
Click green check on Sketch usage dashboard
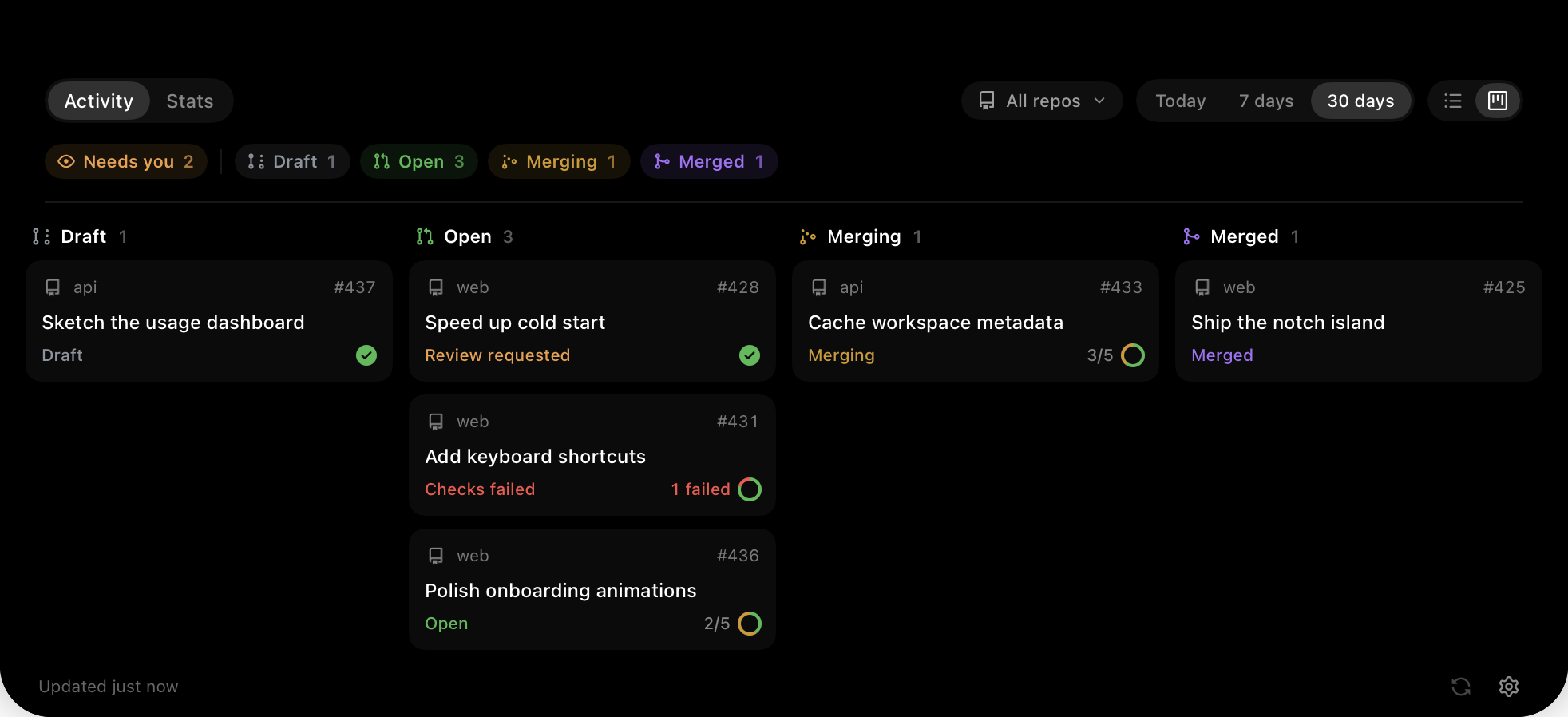tap(366, 355)
